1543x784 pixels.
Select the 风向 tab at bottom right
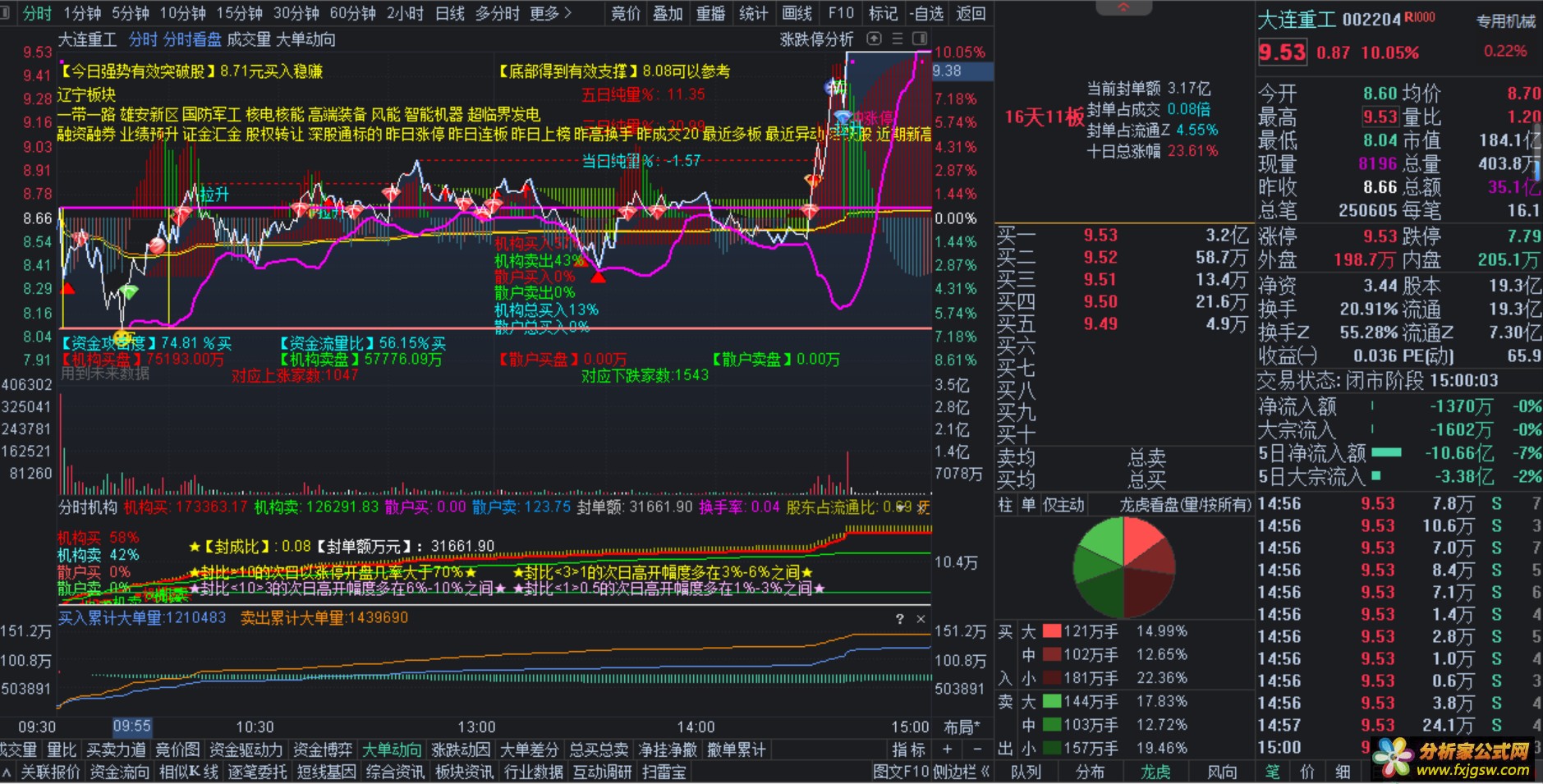(1222, 772)
